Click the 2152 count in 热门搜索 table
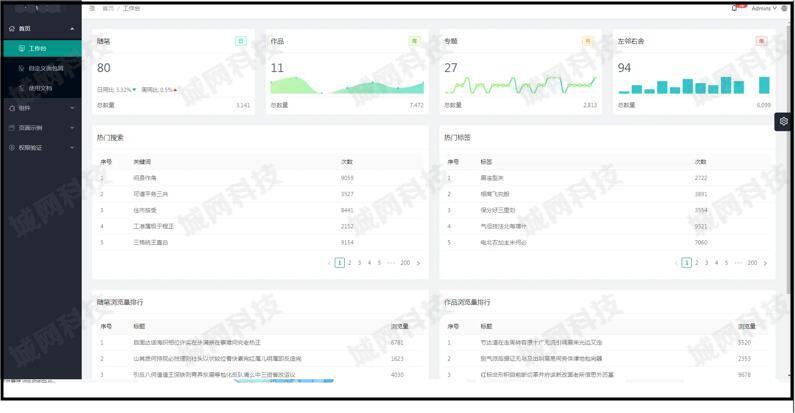 [347, 227]
